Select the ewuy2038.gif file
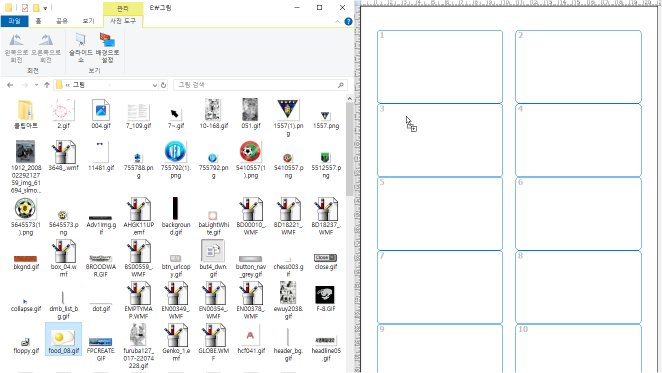Screen dimensions: 662x373 pos(288,301)
